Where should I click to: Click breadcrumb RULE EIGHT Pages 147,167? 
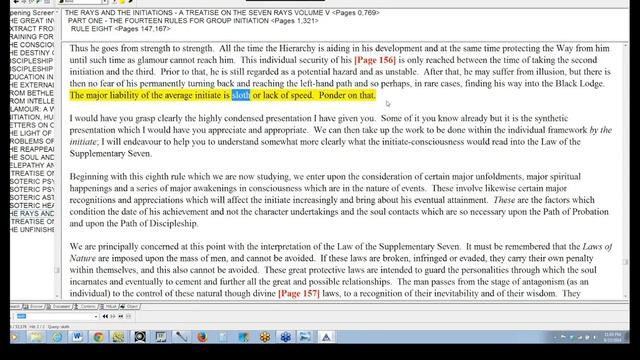pos(120,29)
